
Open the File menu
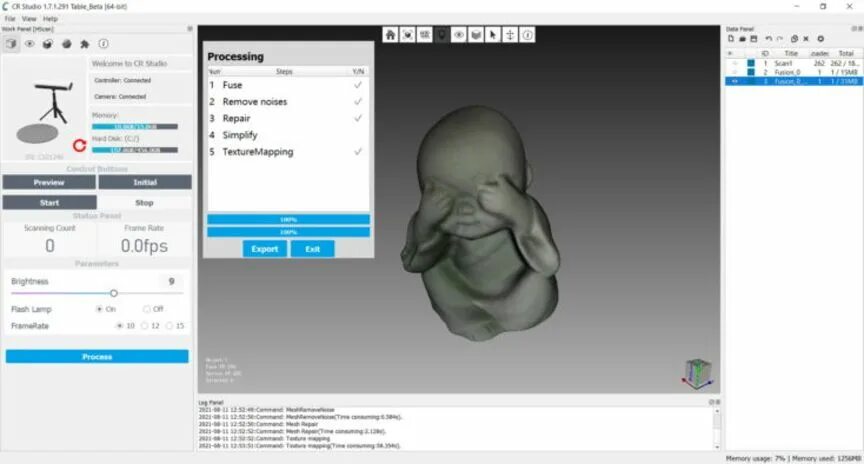coord(10,19)
